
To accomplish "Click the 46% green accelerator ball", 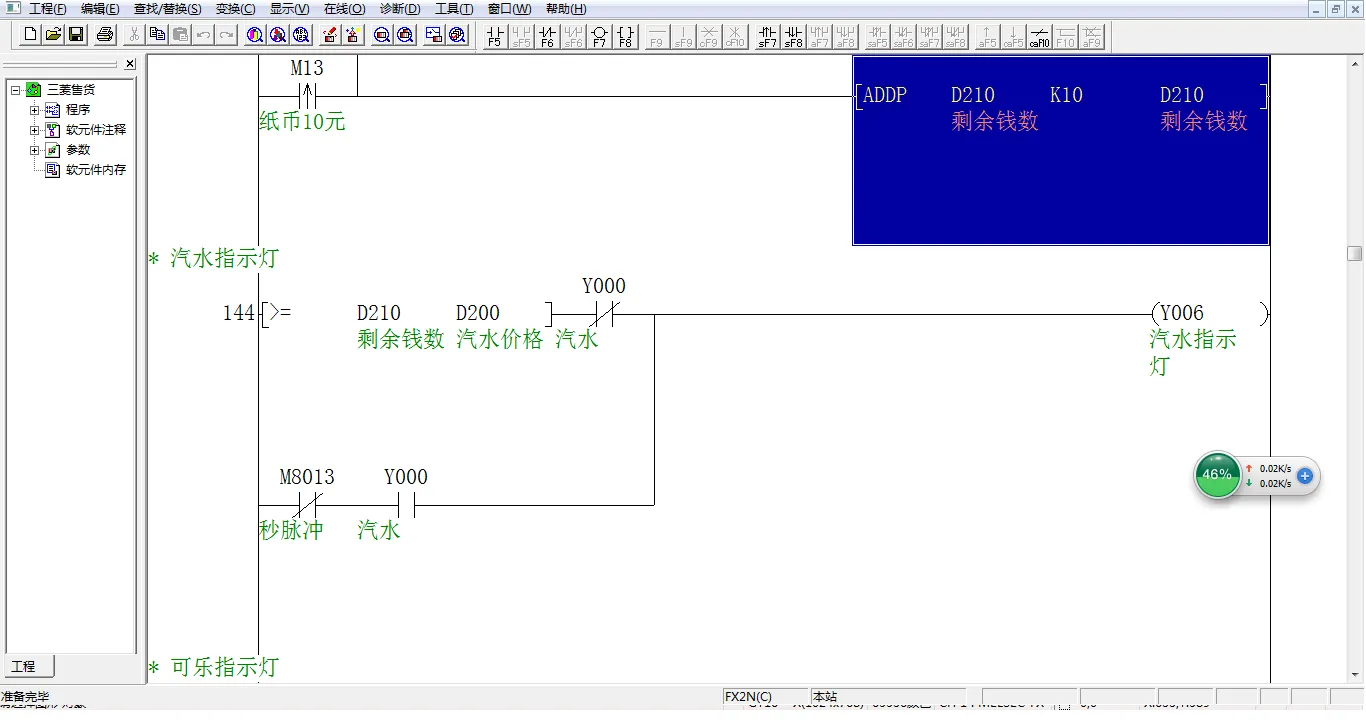I will pyautogui.click(x=1217, y=475).
